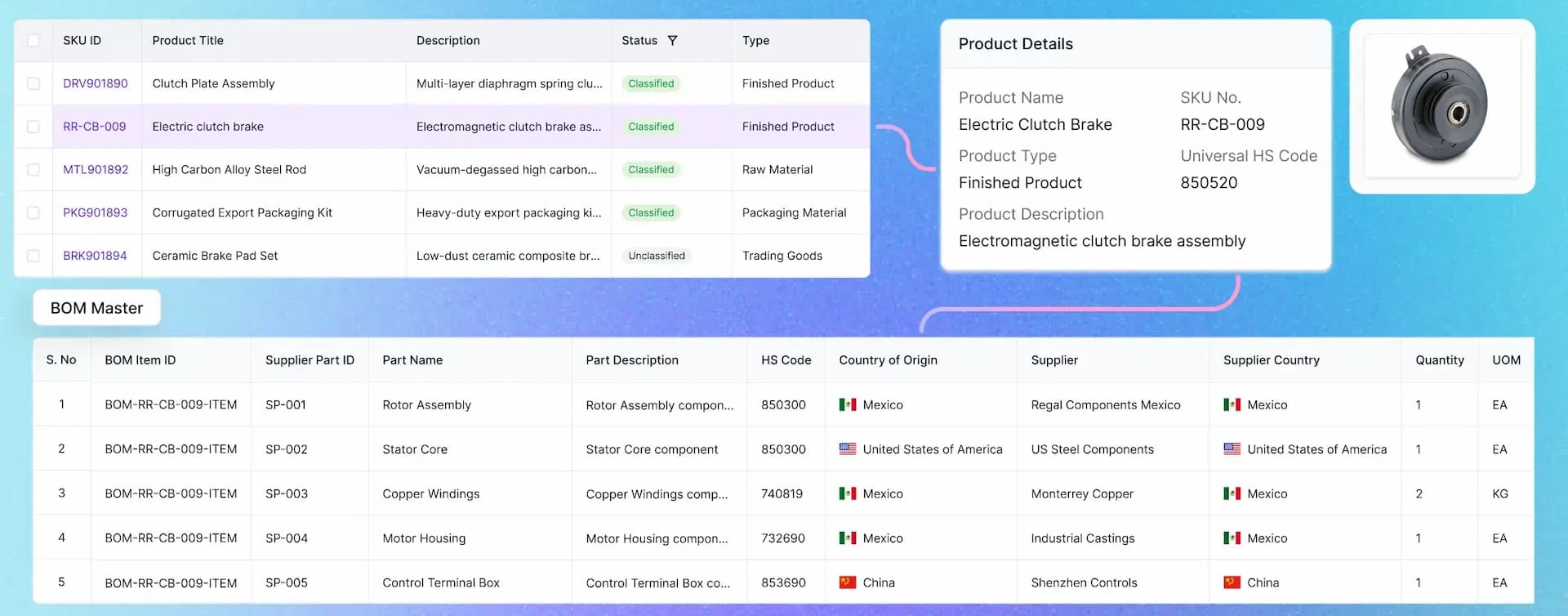Viewport: 1568px width, 616px height.
Task: Open SKU link MTL901892
Action: tap(96, 169)
